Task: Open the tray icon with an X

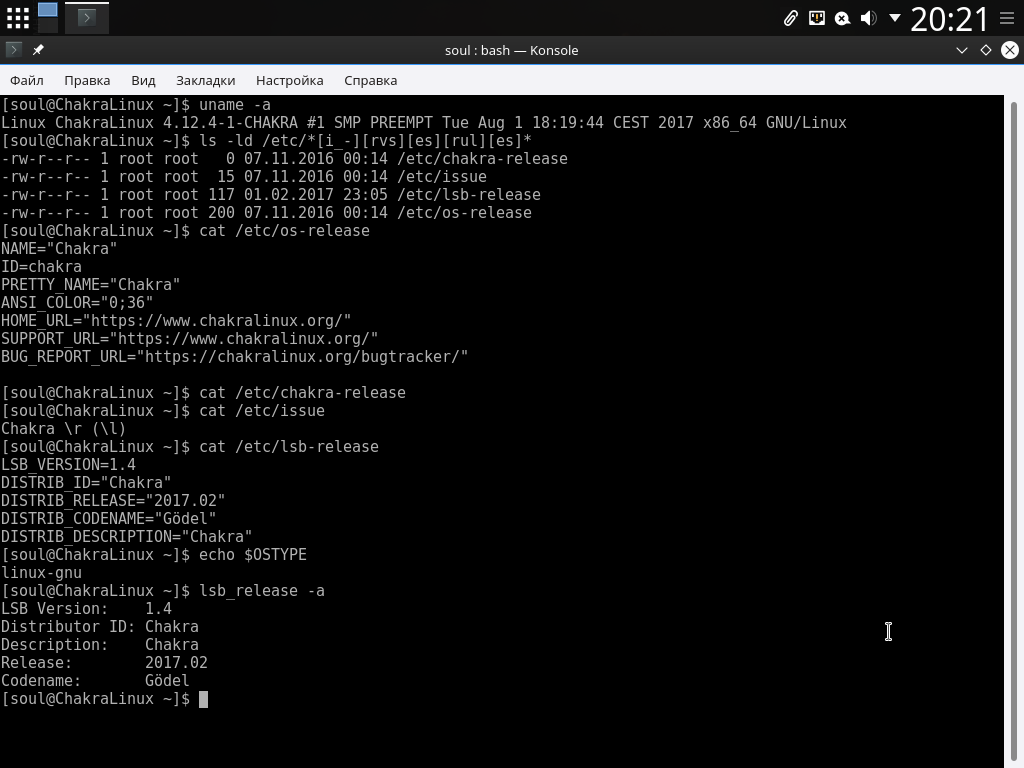Action: point(842,18)
